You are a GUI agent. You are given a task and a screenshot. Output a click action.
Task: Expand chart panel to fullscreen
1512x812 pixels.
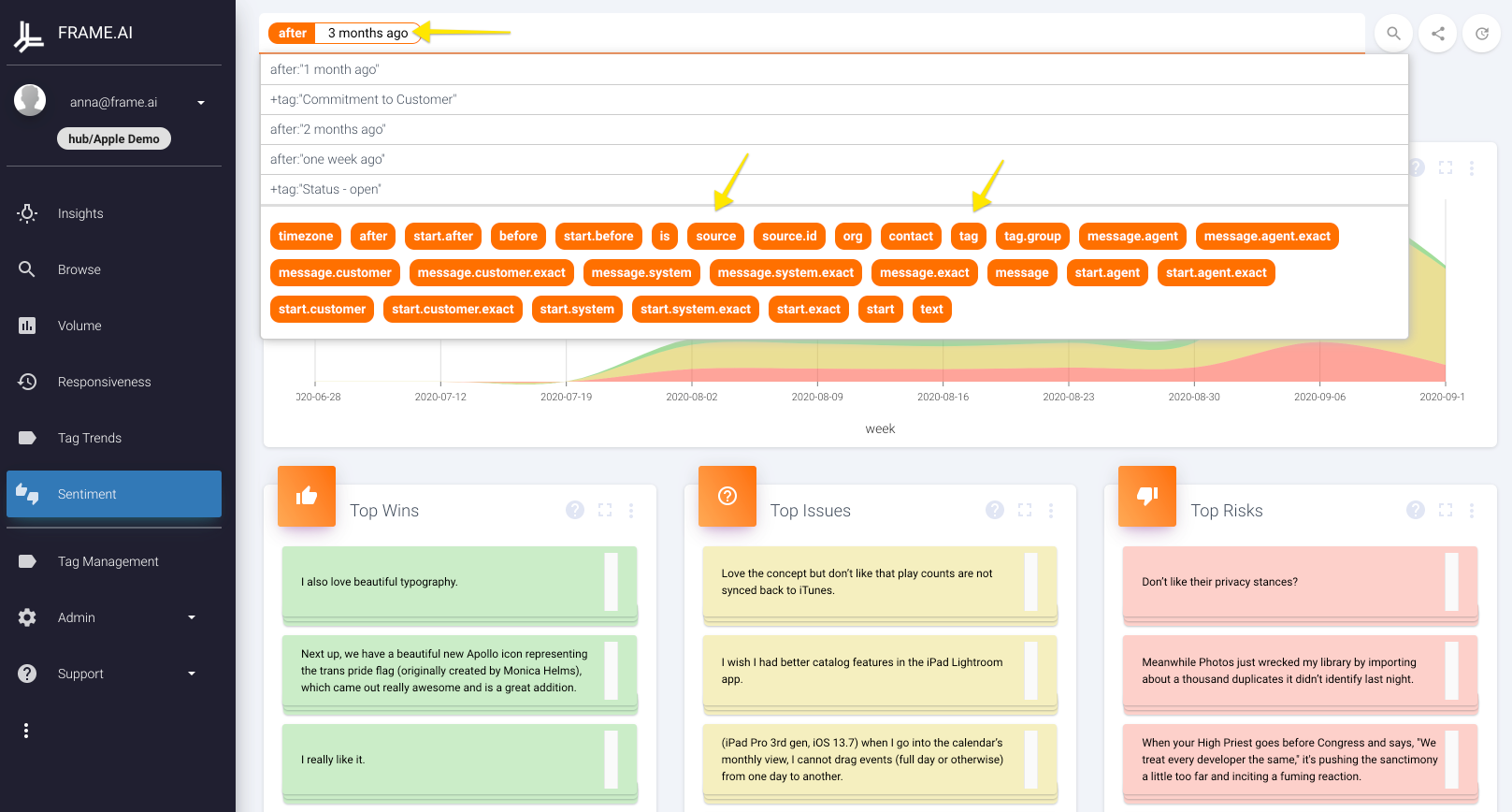(1446, 167)
